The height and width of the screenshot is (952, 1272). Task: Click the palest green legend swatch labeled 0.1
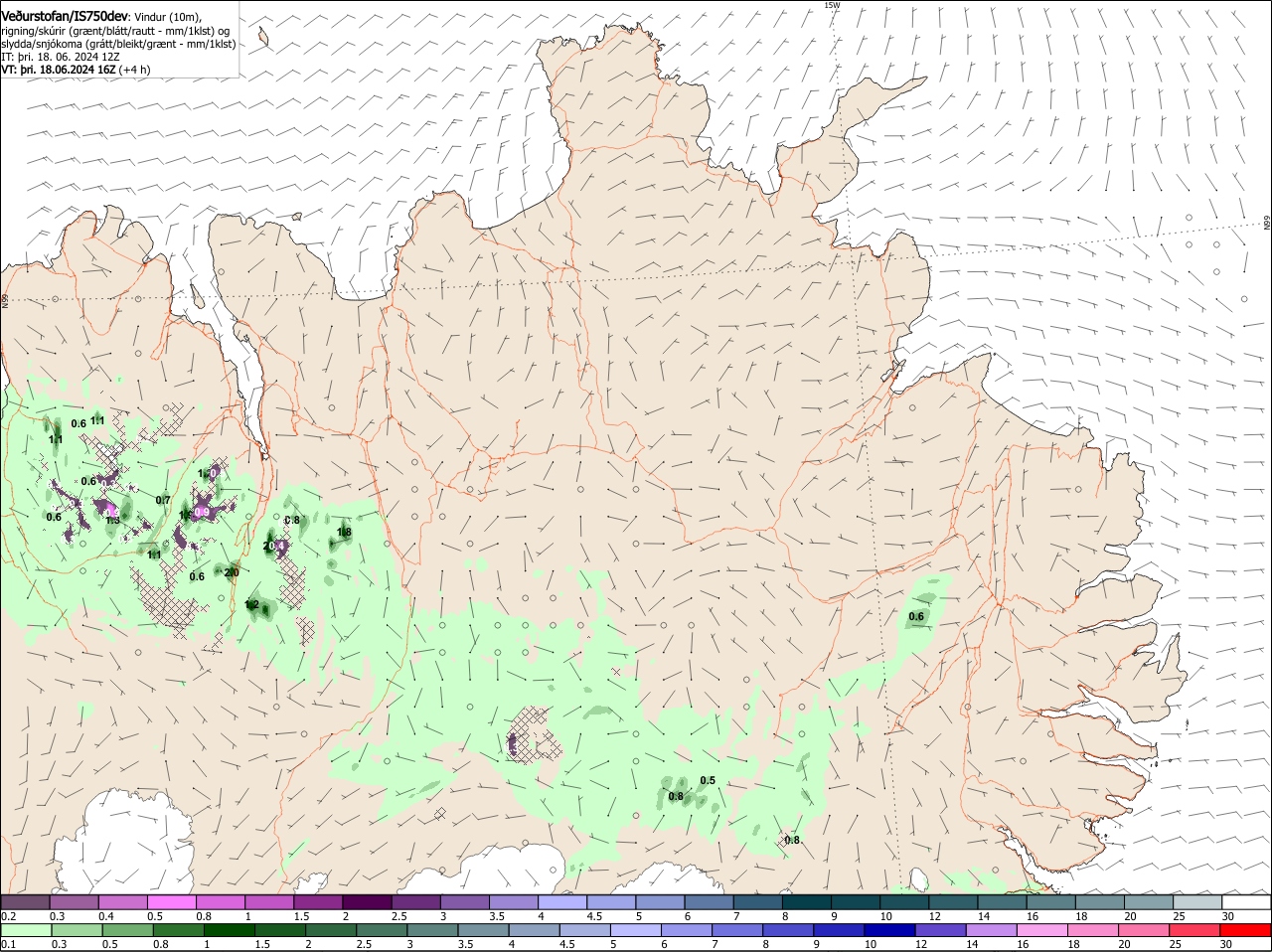(25, 930)
